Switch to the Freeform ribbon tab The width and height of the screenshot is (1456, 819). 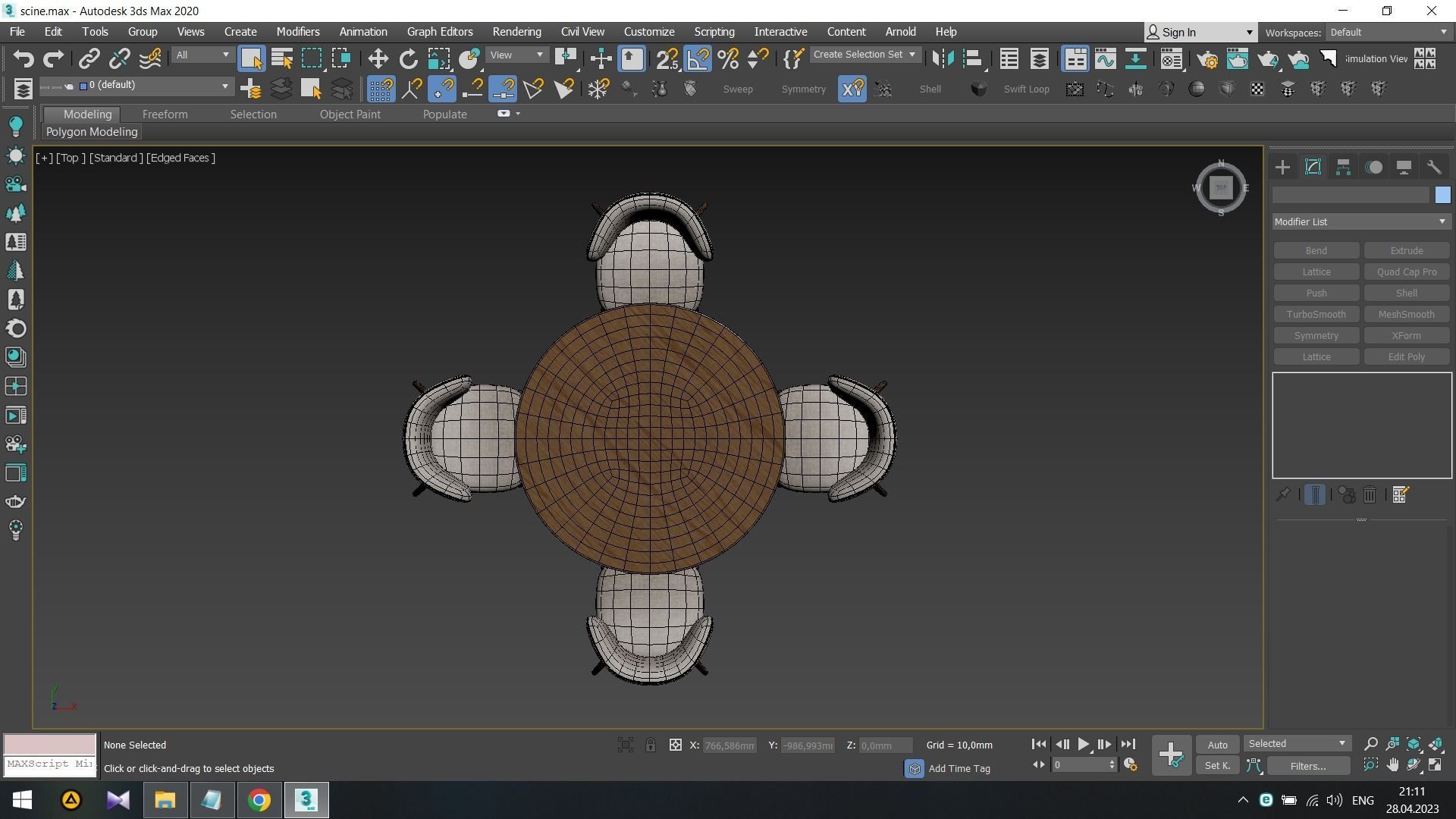(165, 115)
